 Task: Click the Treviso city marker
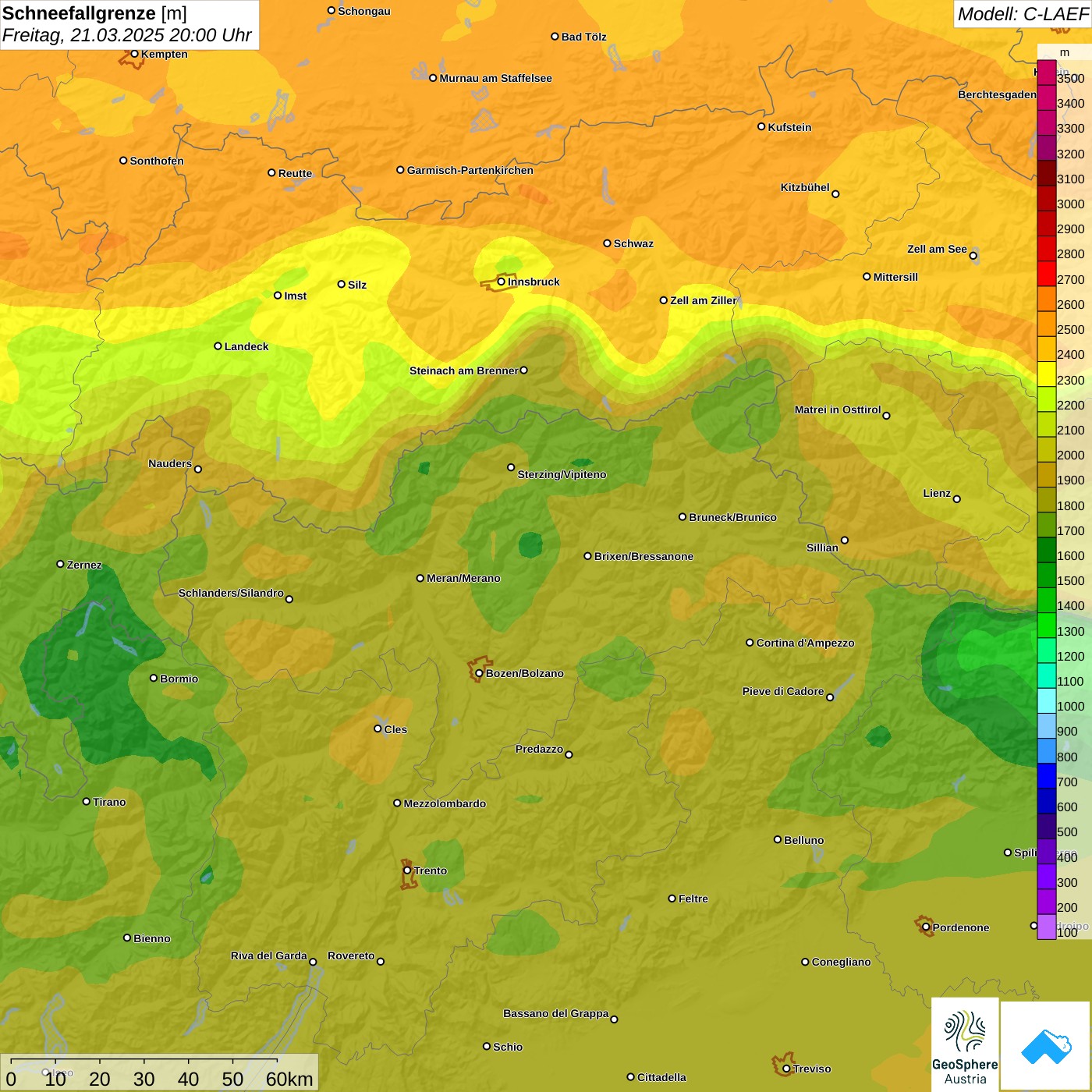[786, 1069]
